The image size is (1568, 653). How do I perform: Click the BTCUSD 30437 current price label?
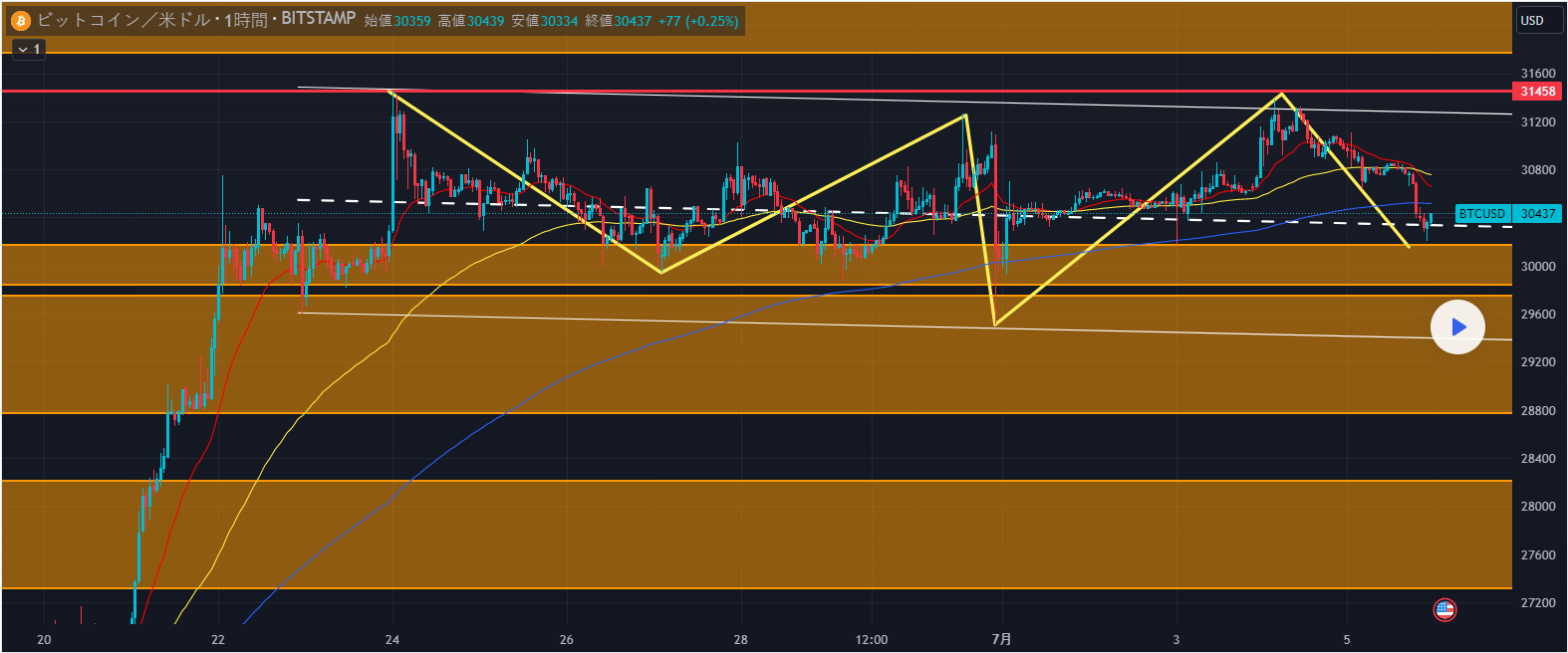coord(1507,214)
